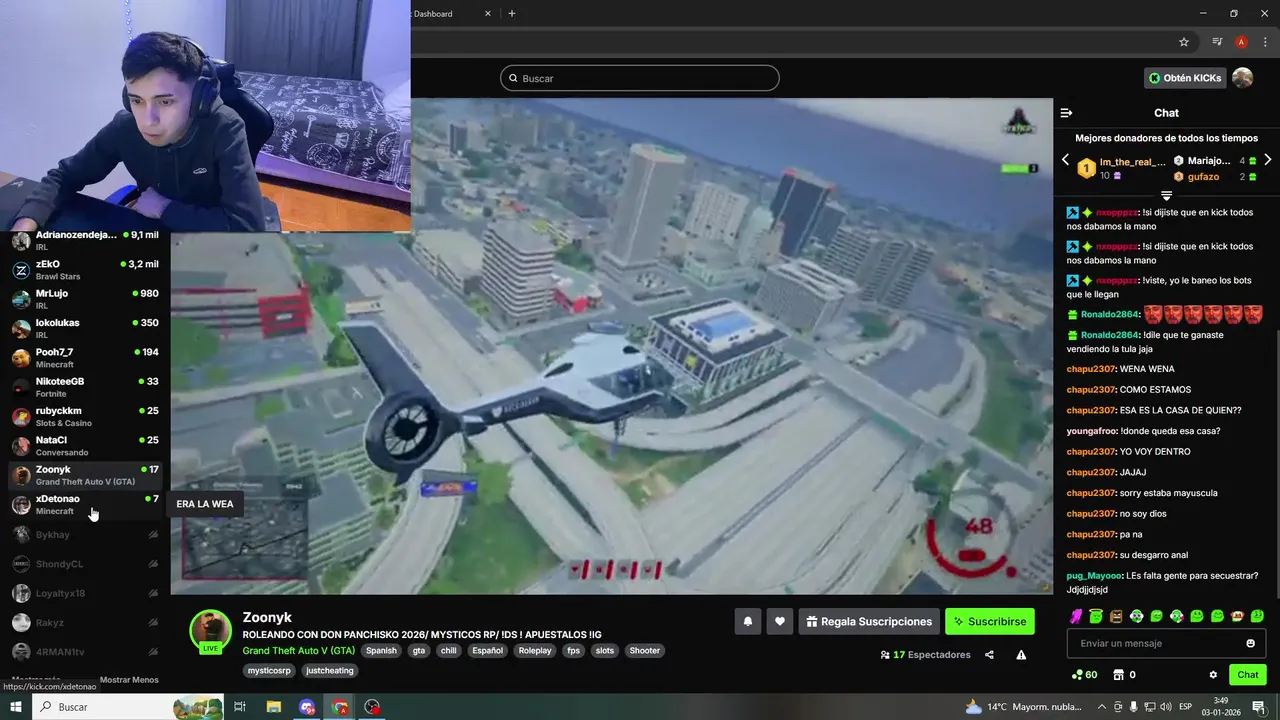1280x720 pixels.
Task: Click chat username pug_Mayooo
Action: [x=1095, y=576]
